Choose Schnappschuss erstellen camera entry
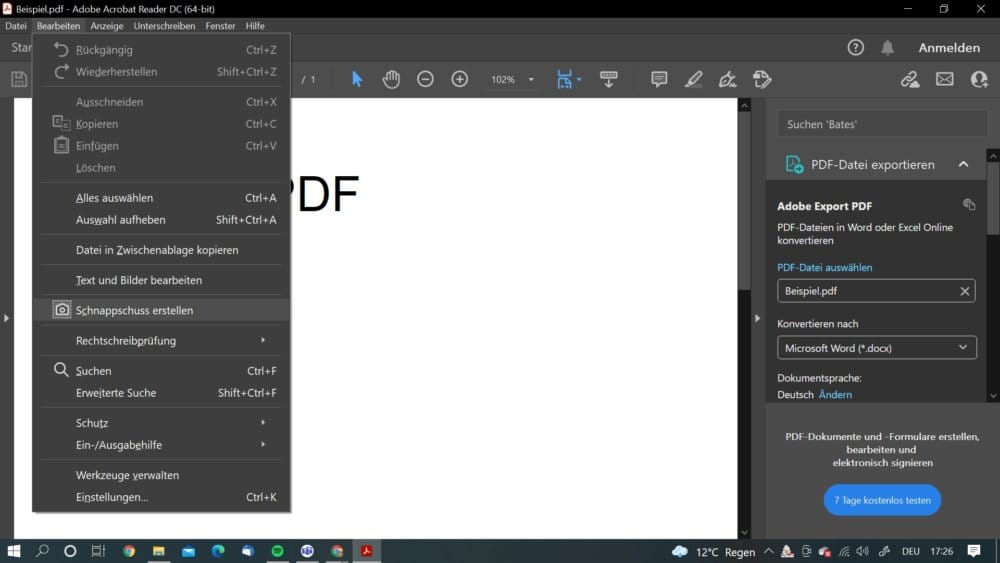 click(x=161, y=311)
